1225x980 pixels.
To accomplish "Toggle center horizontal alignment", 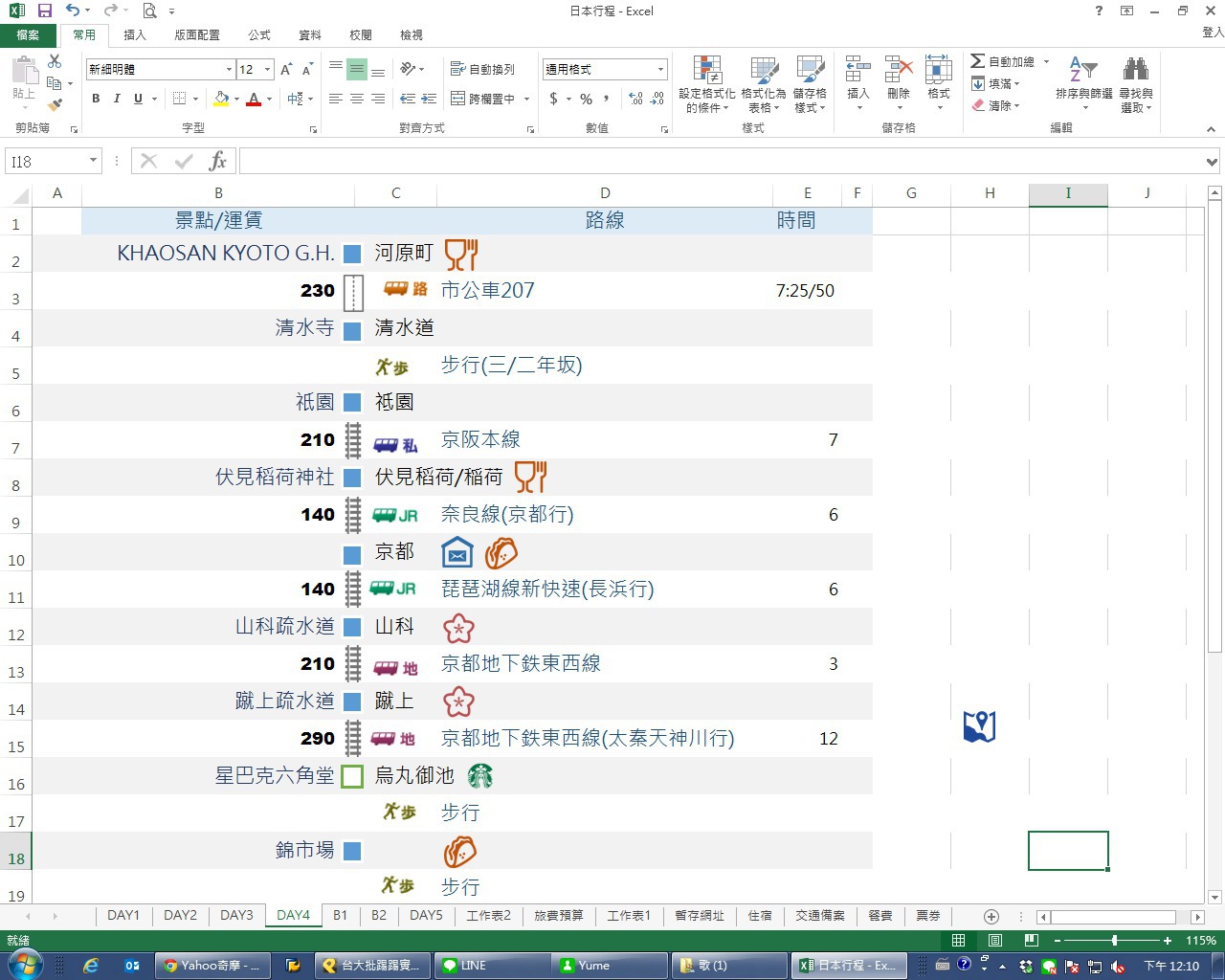I will pos(357,99).
